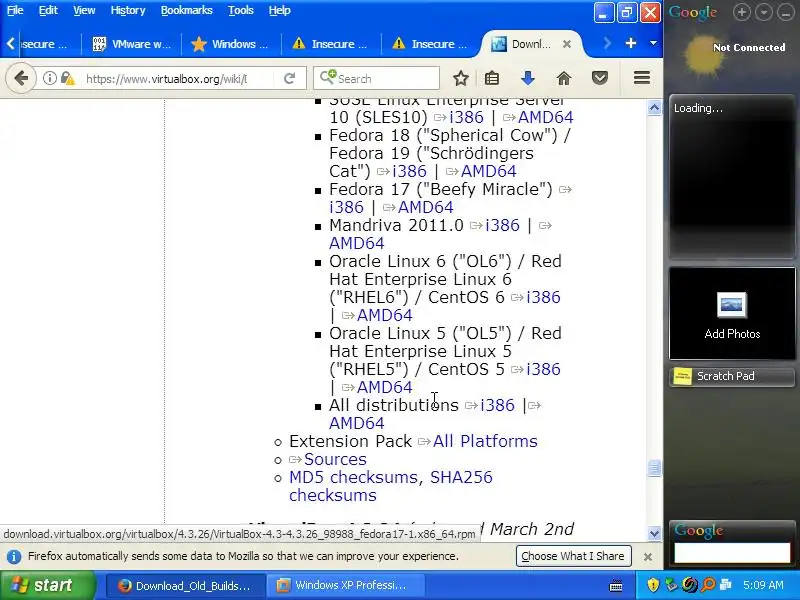Click AMD64 link for Fedora 19 Schrödingers Cat

point(489,171)
